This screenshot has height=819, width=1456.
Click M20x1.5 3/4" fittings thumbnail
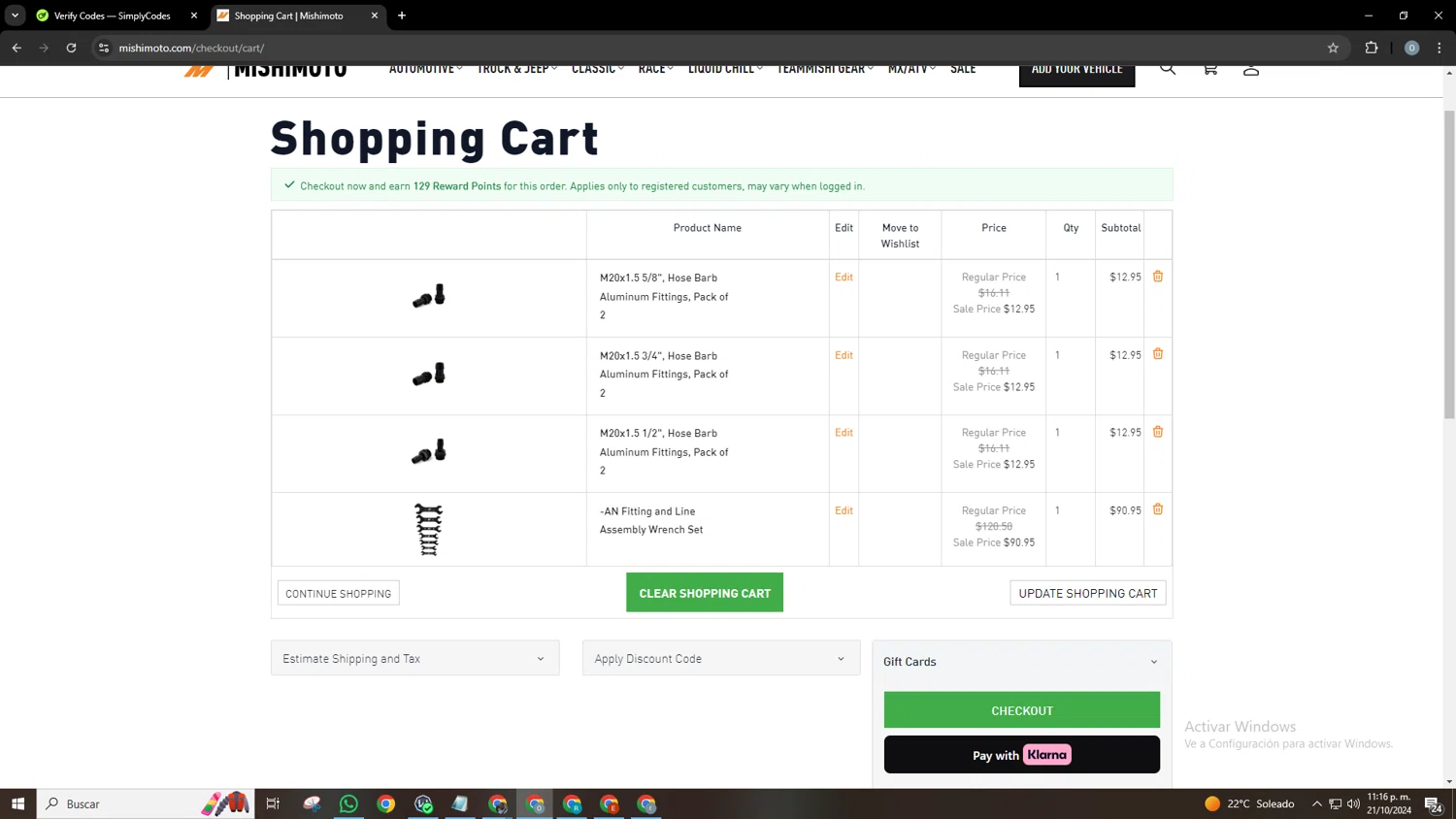pos(428,375)
